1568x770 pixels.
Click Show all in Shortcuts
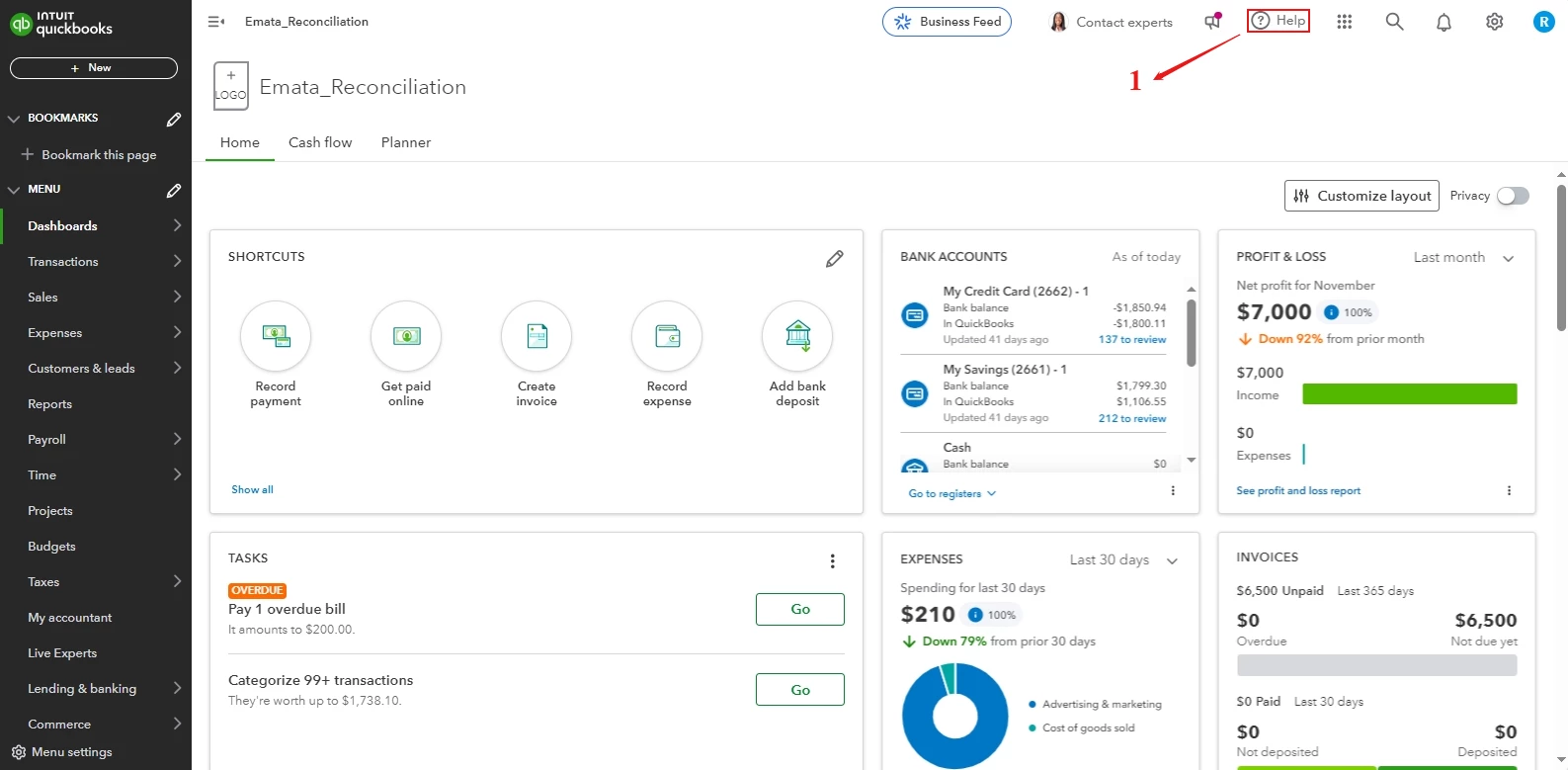(252, 490)
